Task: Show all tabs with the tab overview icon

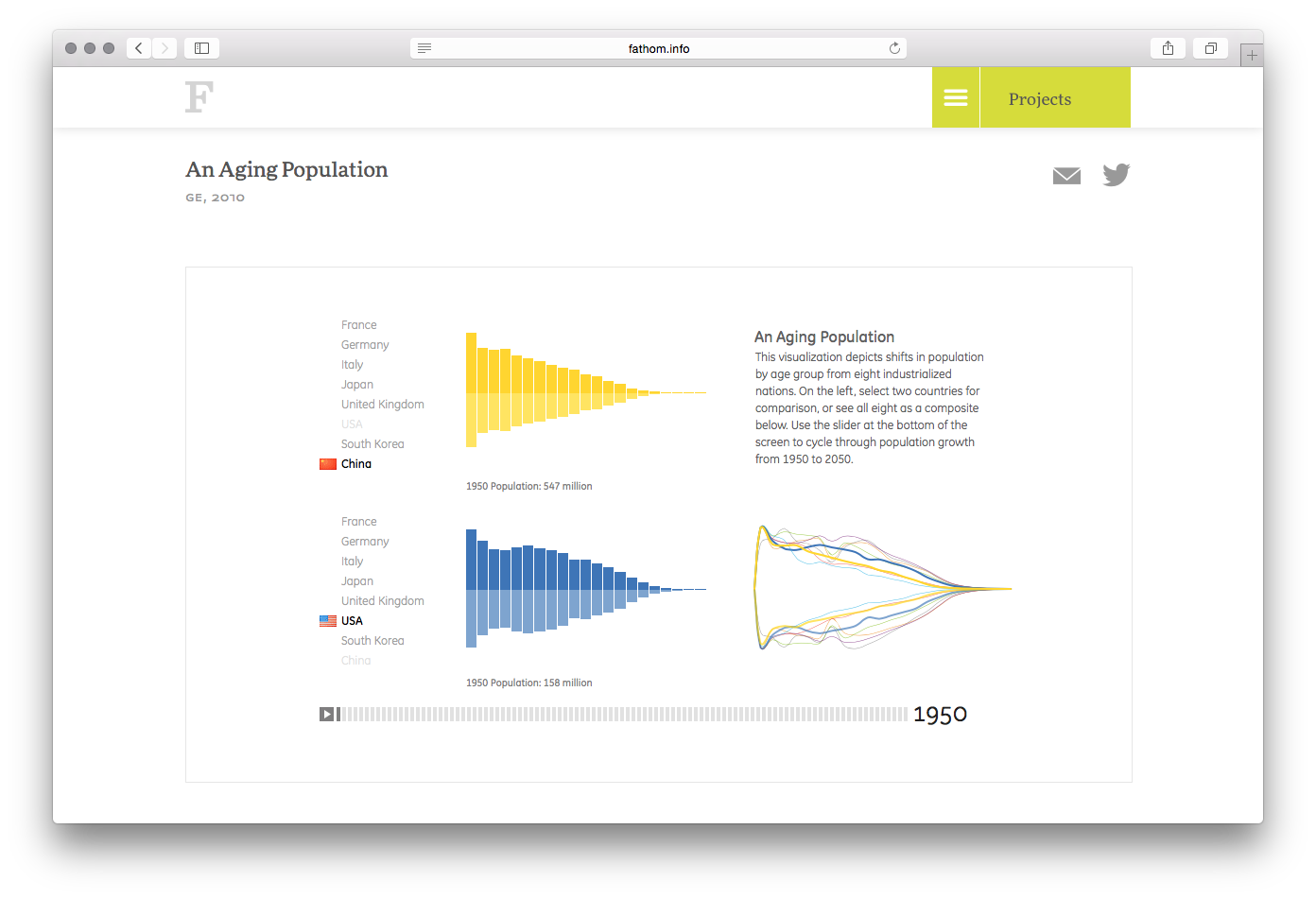Action: pos(1210,47)
